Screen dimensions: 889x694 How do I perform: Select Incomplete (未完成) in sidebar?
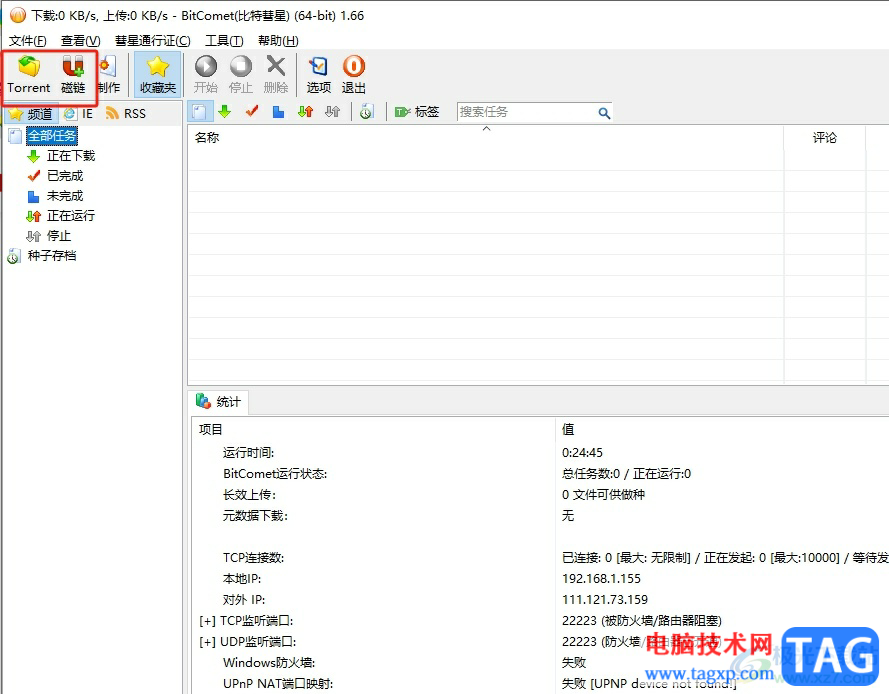(x=64, y=196)
